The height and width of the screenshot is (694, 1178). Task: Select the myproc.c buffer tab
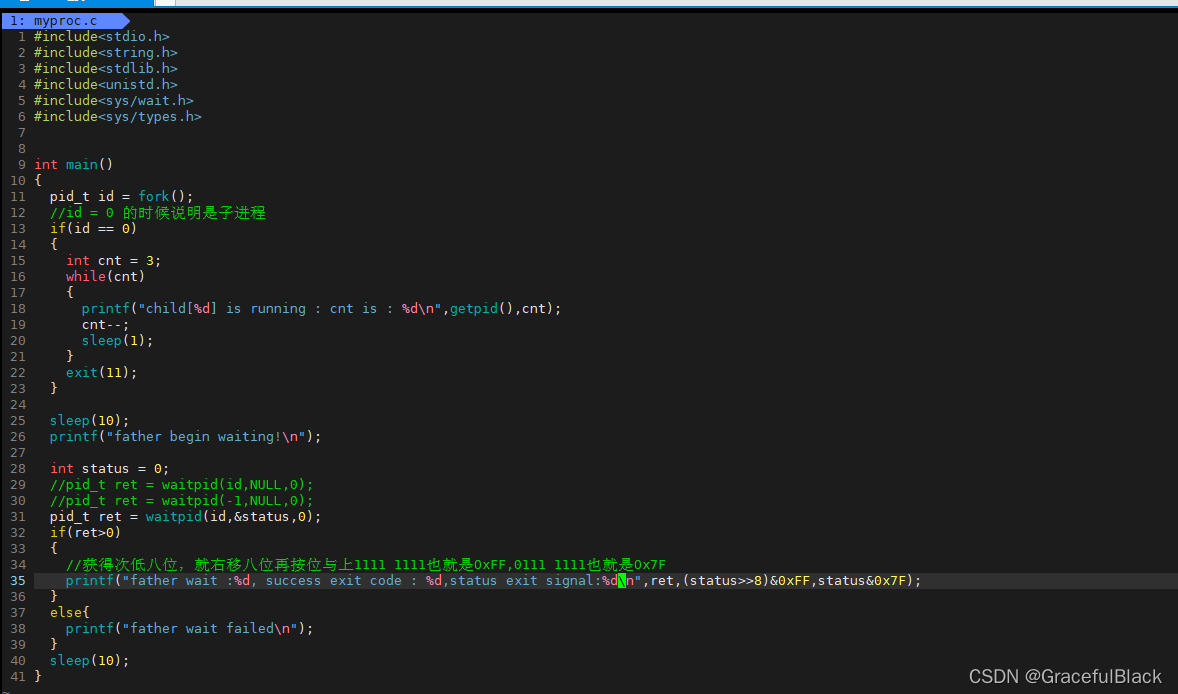(x=65, y=21)
